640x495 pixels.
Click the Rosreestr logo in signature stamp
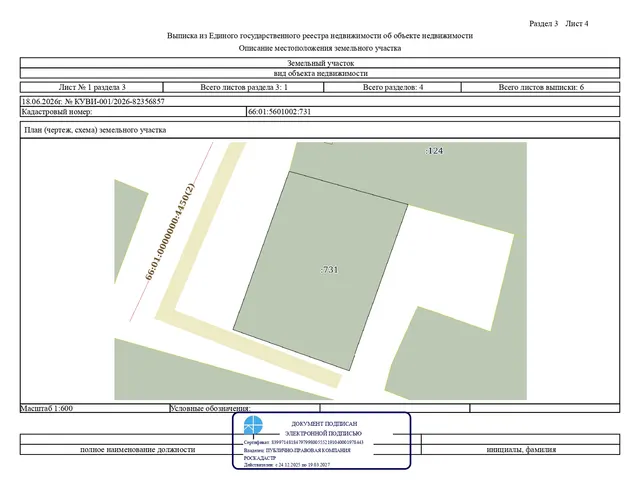(x=253, y=425)
